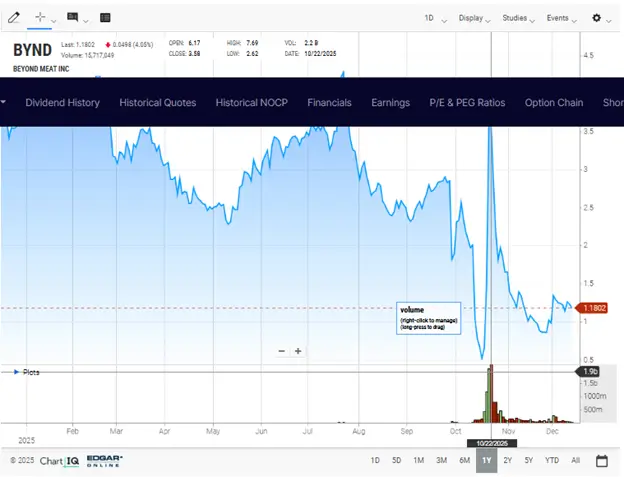This screenshot has height=477, width=624.
Task: Select the pencil drawing tool
Action: pyautogui.click(x=14, y=18)
